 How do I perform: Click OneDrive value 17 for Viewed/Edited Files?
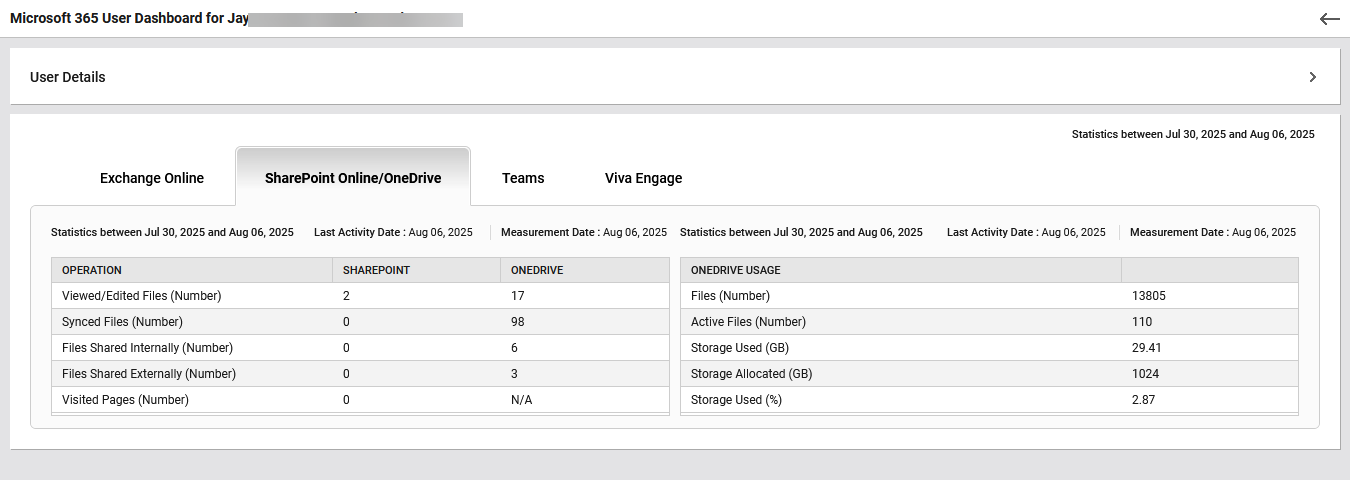(517, 296)
